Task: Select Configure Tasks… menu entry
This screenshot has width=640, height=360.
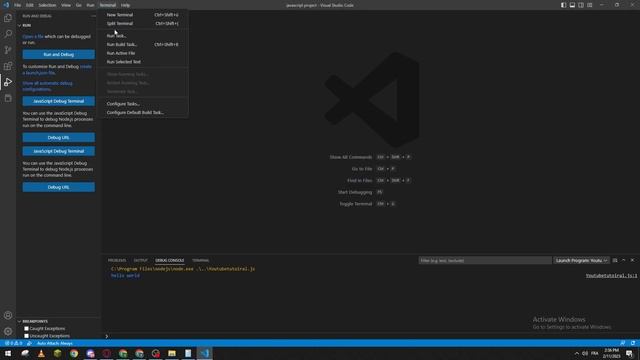Action: point(142,104)
